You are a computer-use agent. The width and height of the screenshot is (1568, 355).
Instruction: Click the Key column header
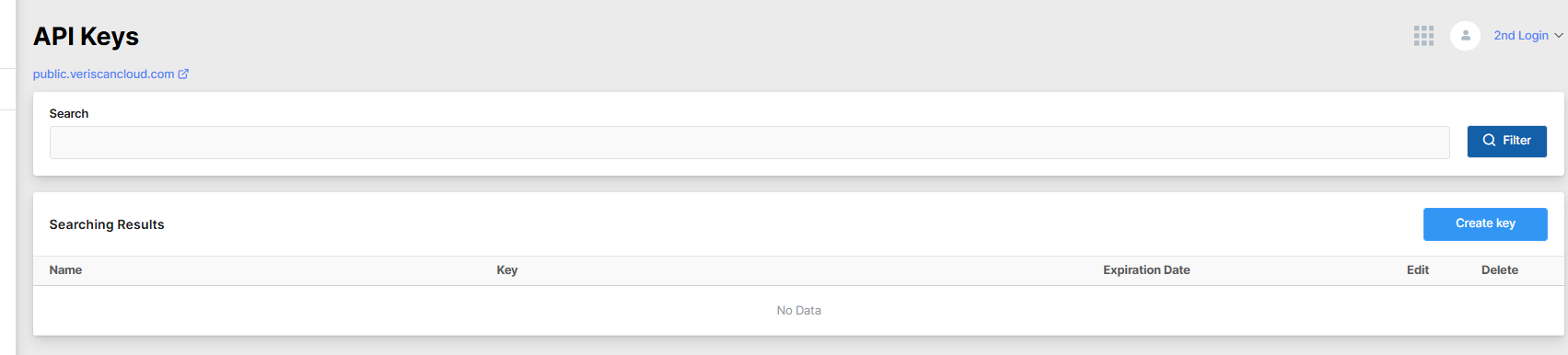coord(507,270)
